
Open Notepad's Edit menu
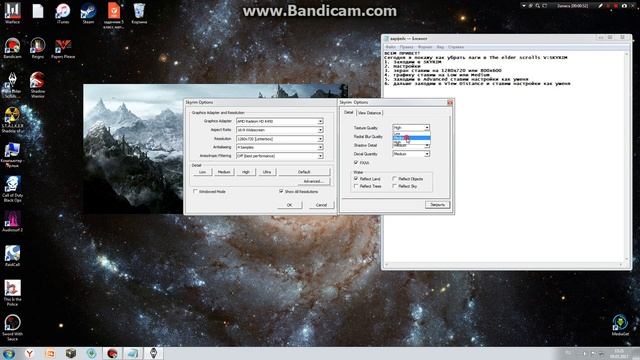click(x=407, y=47)
